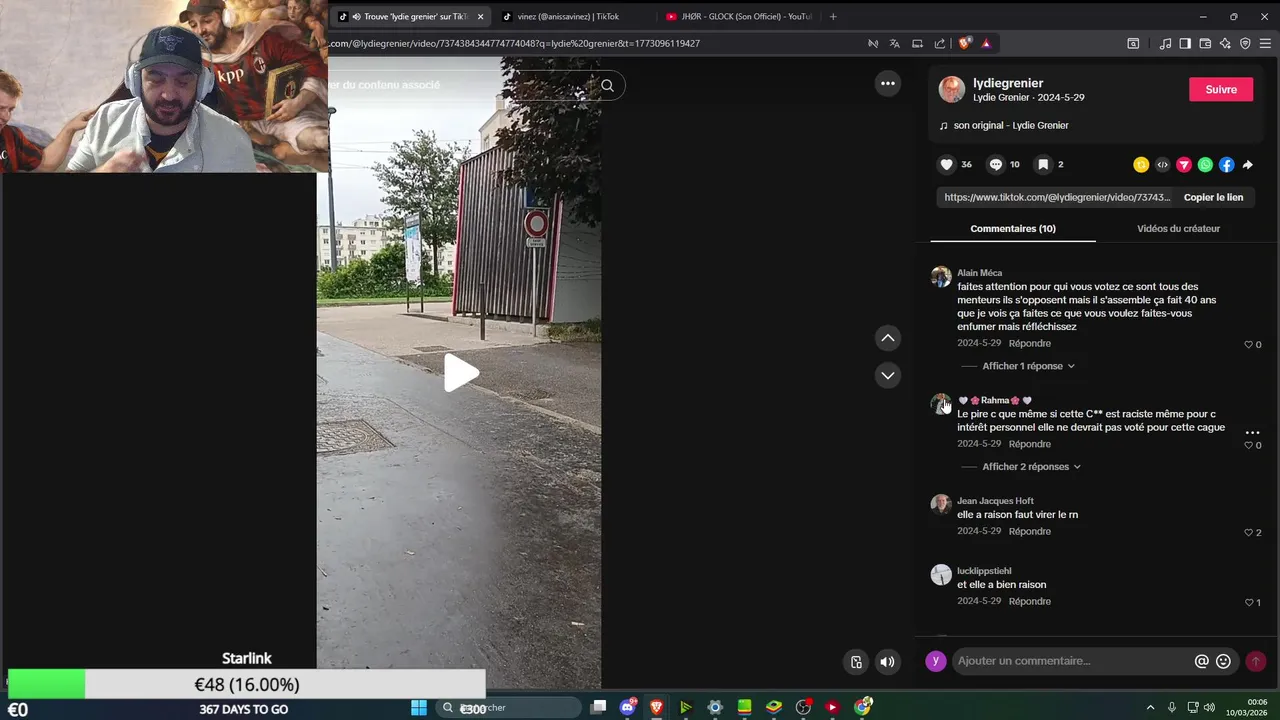Click 'Copier le lien' button

[x=1213, y=198]
